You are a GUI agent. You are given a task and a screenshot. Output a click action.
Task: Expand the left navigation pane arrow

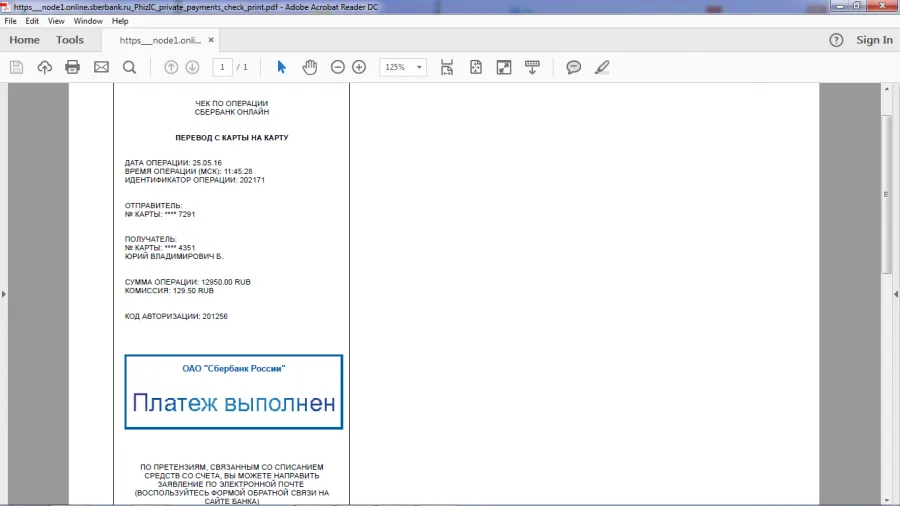3,294
